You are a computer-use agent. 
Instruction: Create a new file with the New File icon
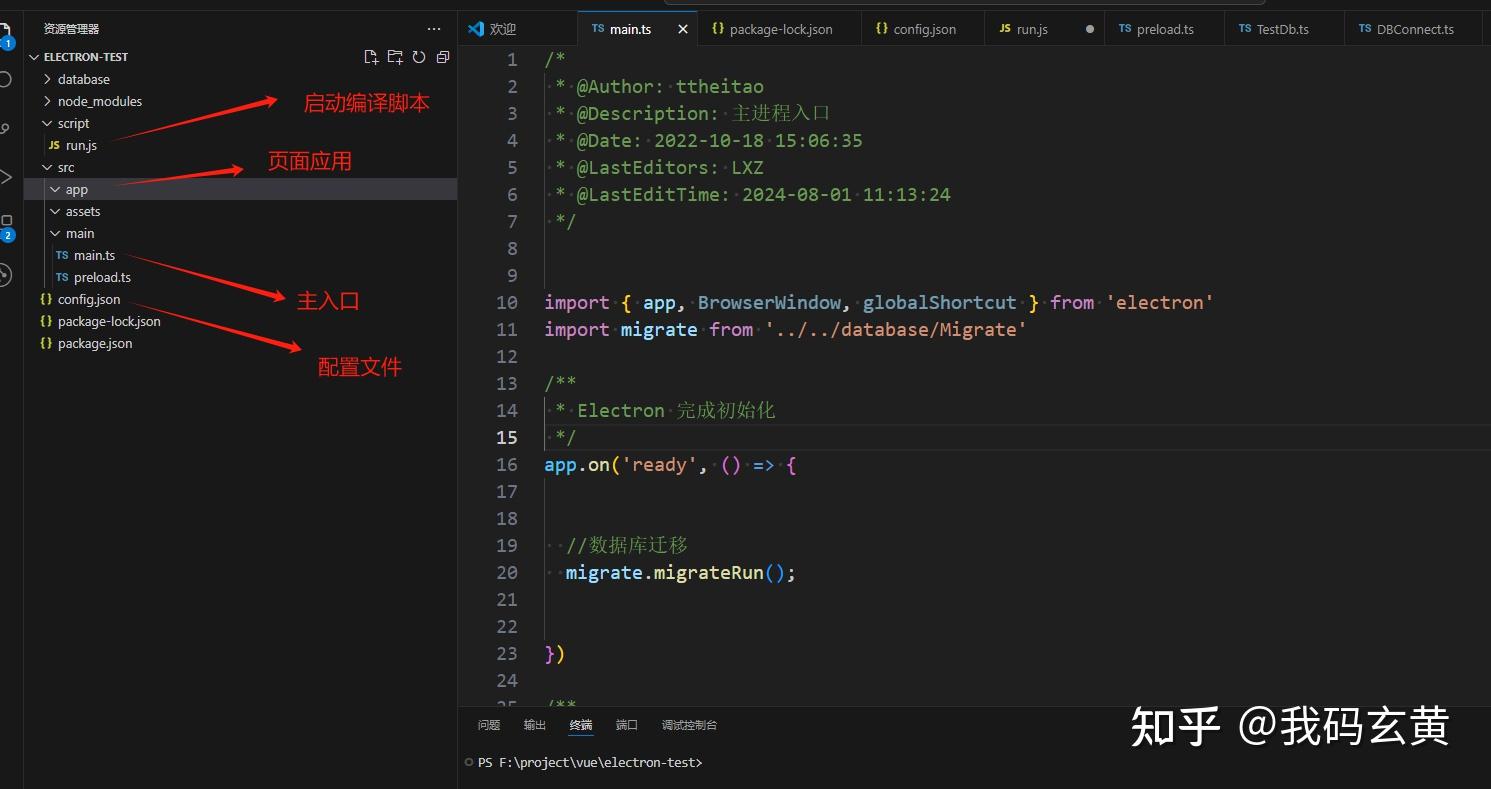pyautogui.click(x=371, y=57)
